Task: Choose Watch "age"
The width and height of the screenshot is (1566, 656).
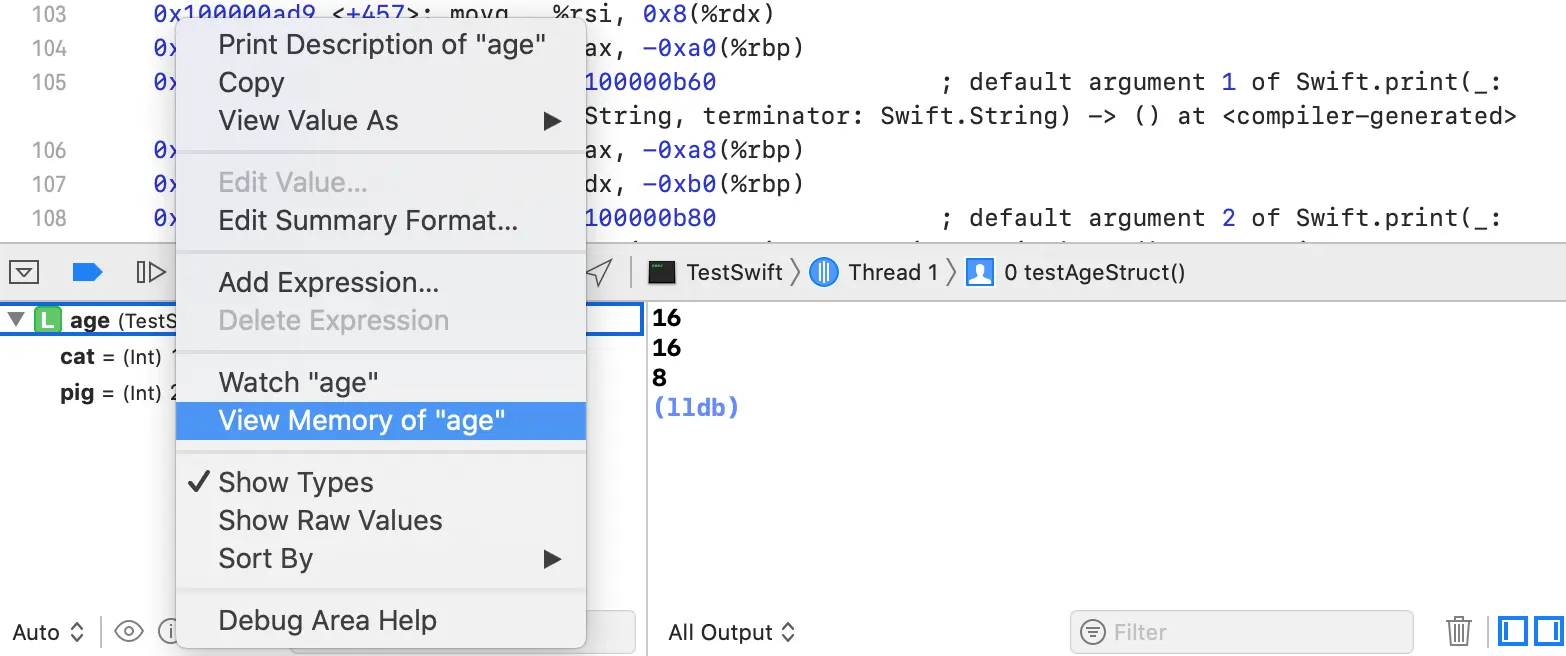Action: click(381, 383)
